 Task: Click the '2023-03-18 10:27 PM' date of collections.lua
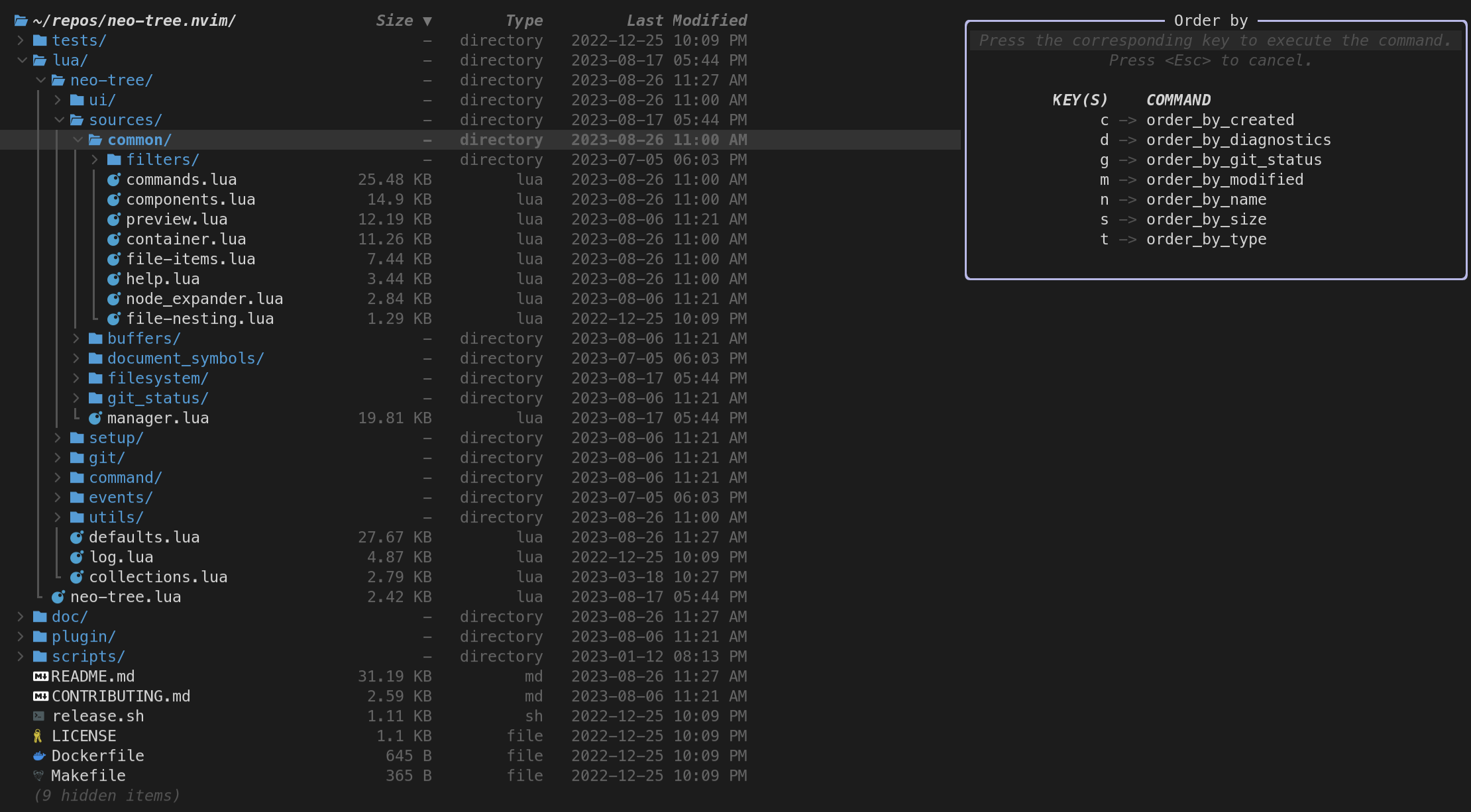tap(659, 577)
